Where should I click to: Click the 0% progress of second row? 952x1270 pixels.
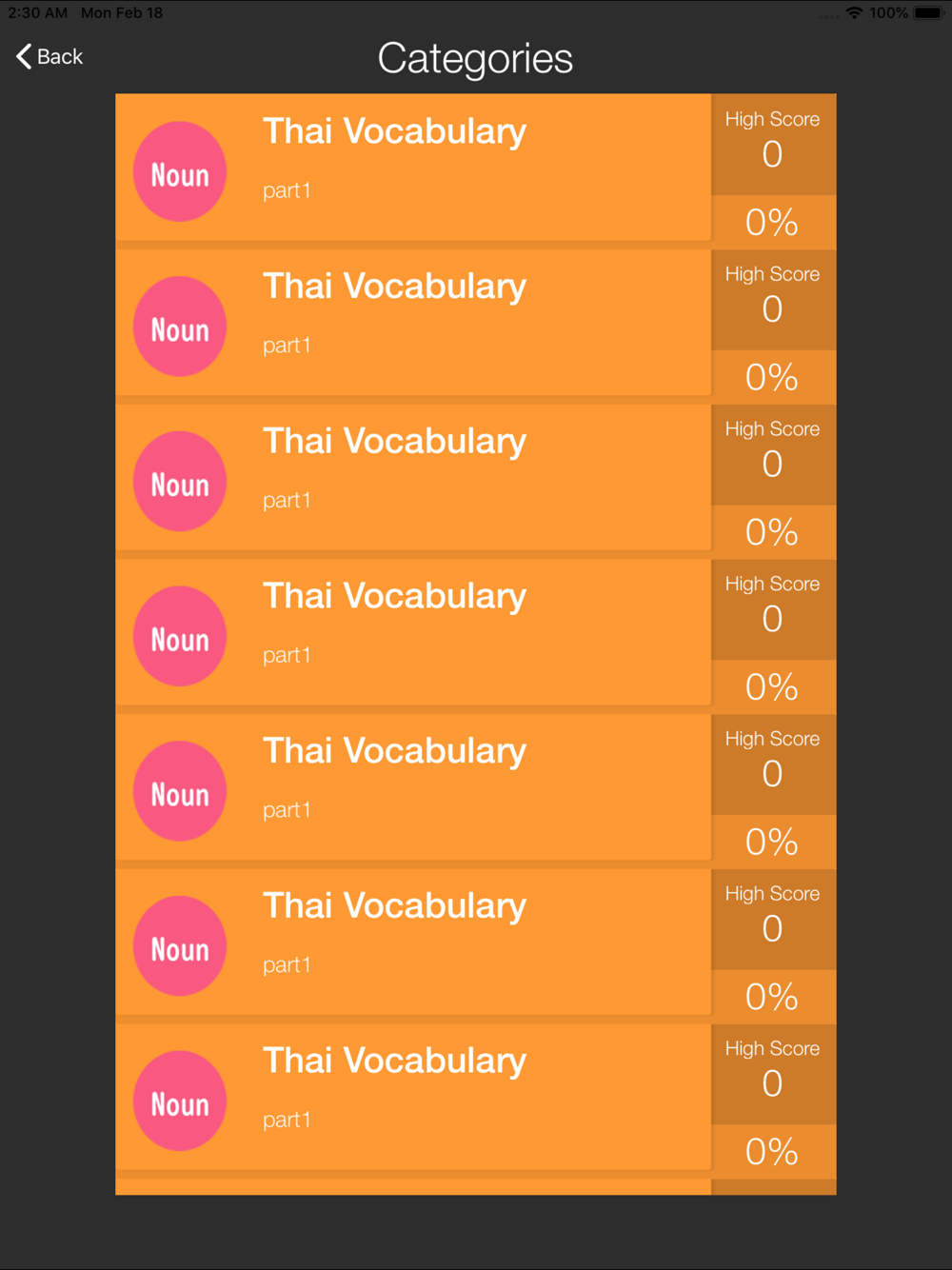772,378
